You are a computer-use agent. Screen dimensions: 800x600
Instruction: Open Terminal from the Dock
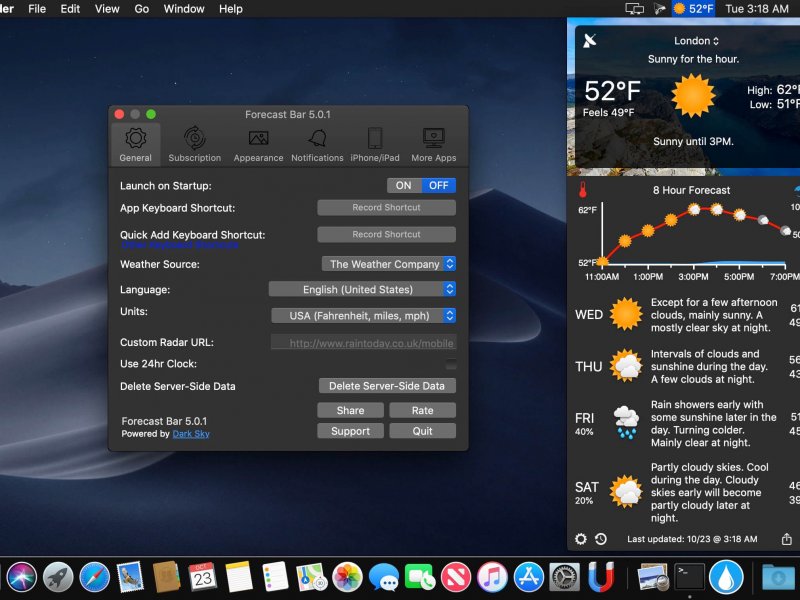pos(690,577)
